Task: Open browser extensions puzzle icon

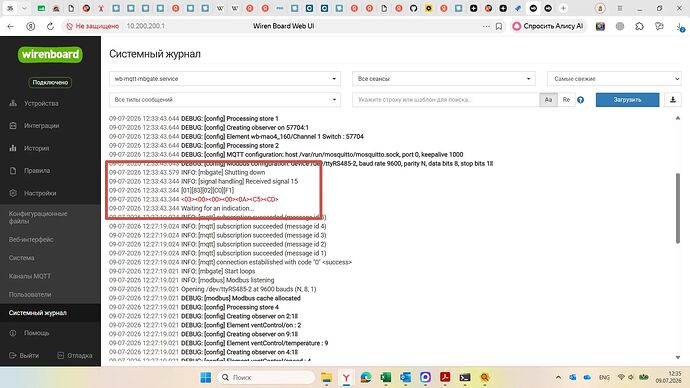Action: pyautogui.click(x=639, y=26)
